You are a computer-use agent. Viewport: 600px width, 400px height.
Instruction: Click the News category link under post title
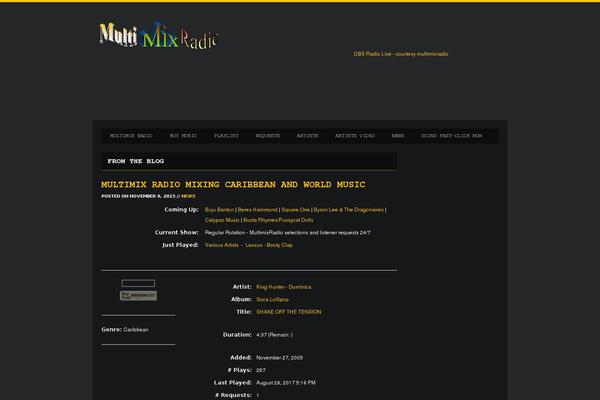coord(188,196)
